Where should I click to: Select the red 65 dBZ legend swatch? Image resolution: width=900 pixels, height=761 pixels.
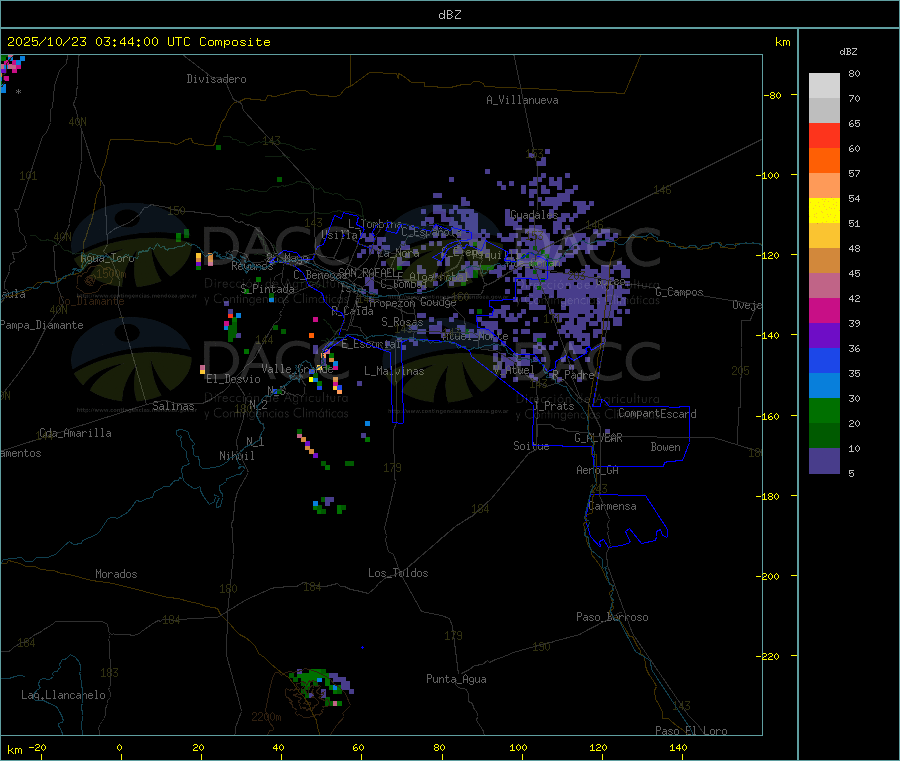pyautogui.click(x=824, y=135)
